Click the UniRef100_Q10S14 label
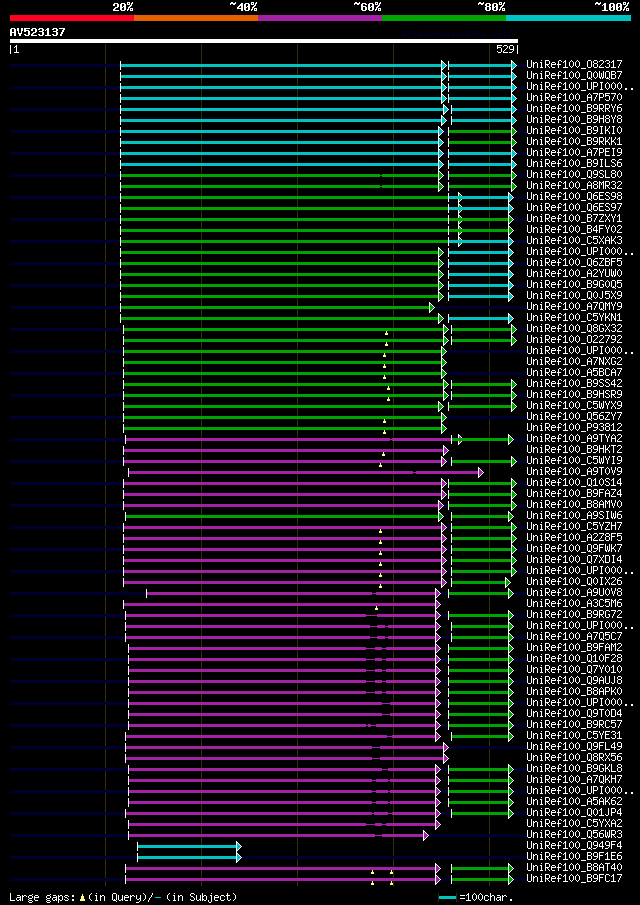The image size is (640, 905). (x=574, y=482)
